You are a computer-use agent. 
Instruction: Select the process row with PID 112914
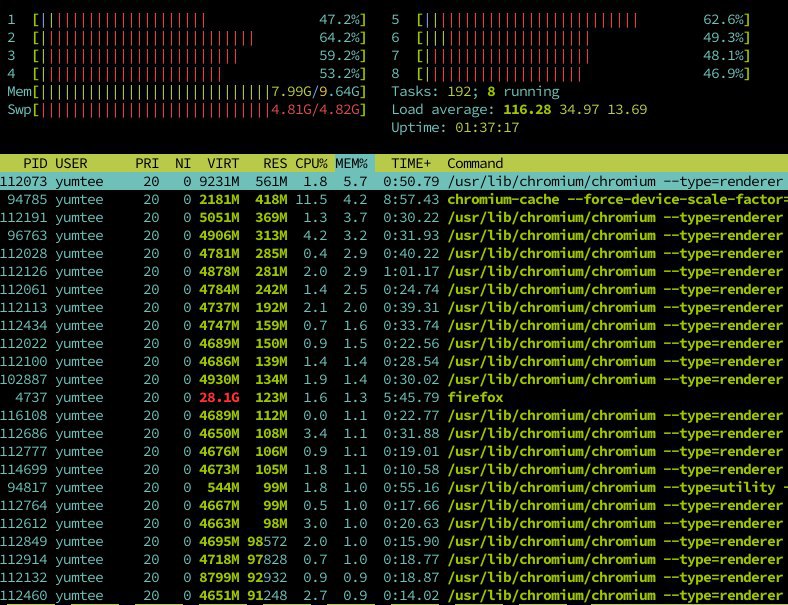tap(394, 560)
